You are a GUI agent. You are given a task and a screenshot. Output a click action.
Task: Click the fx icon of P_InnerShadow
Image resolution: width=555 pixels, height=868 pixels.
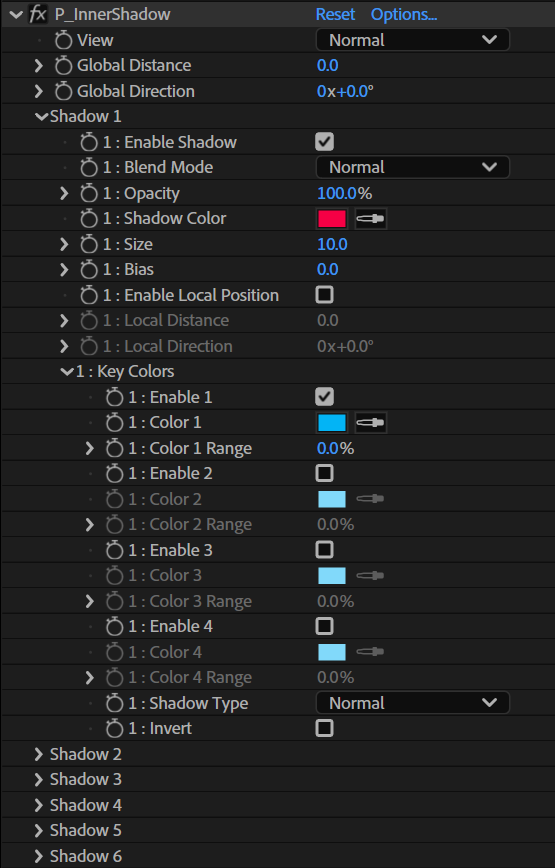pos(38,14)
